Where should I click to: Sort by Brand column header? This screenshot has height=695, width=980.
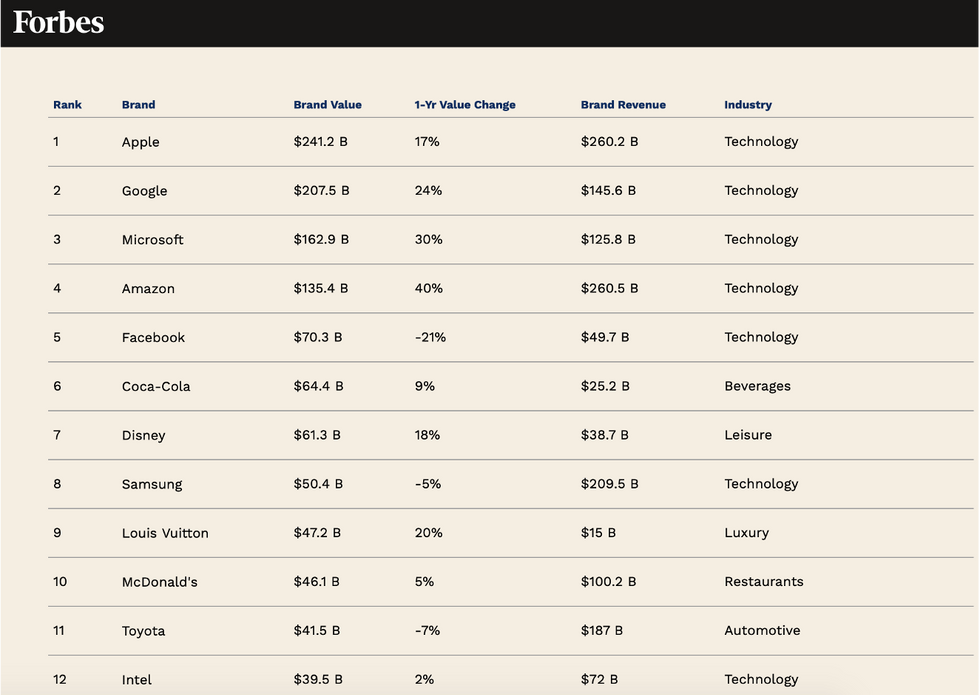coord(138,105)
